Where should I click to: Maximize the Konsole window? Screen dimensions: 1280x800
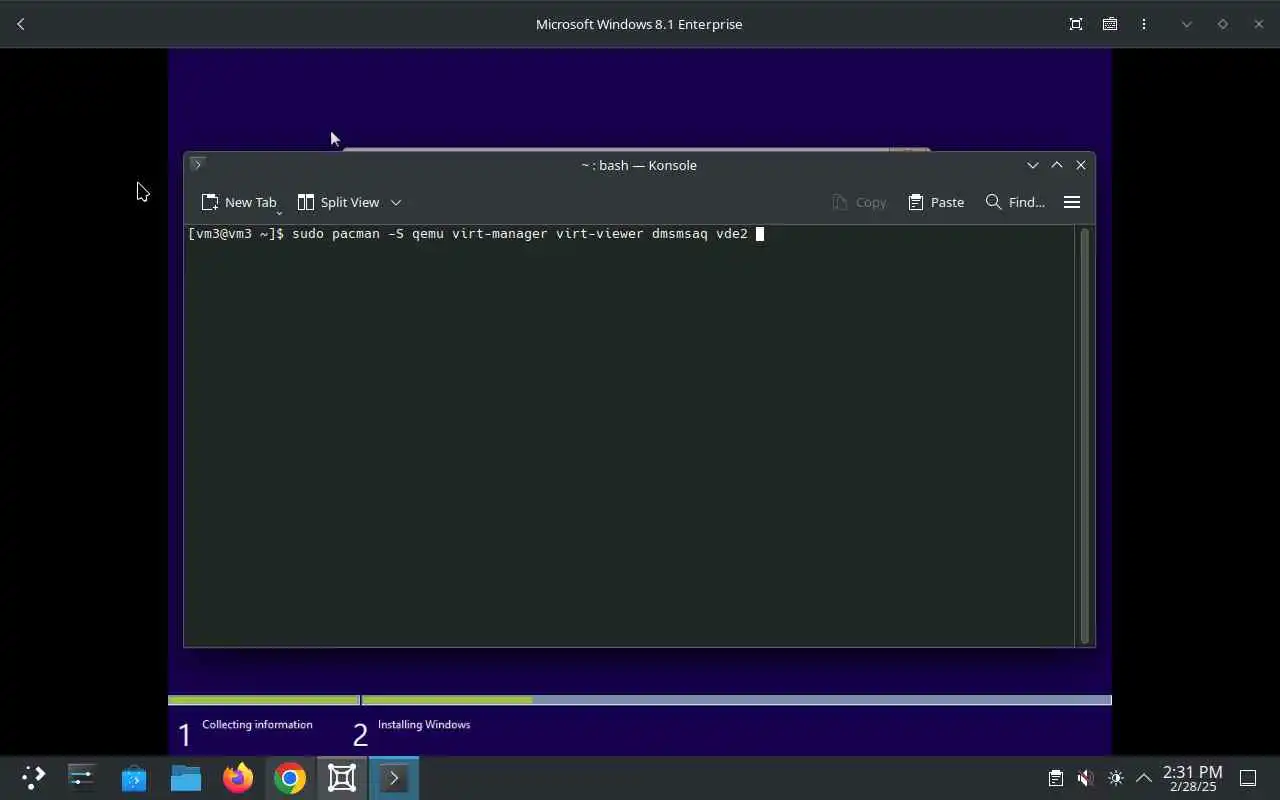1057,165
